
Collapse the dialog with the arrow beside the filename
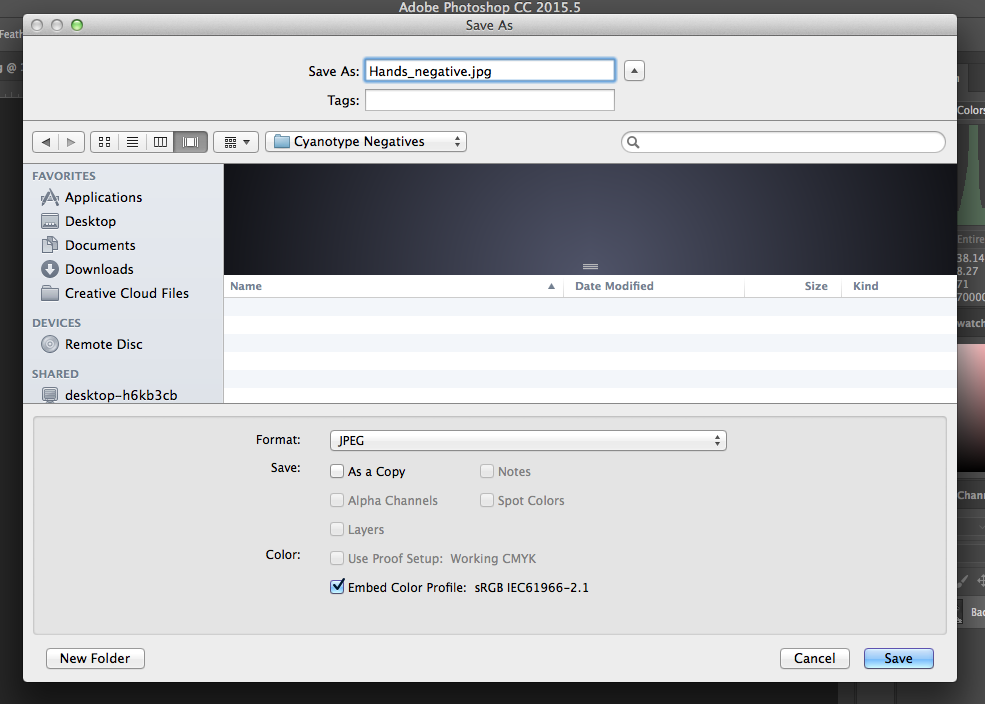(x=634, y=71)
